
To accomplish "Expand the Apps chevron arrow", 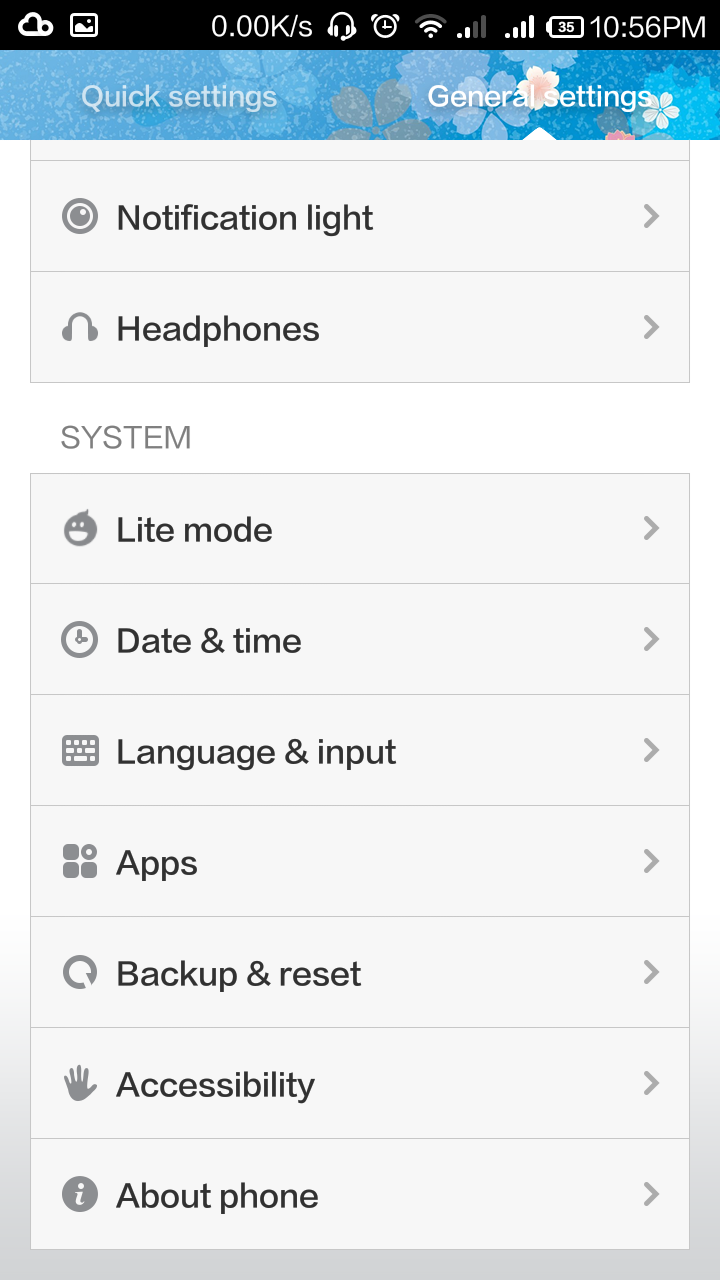I will 651,861.
